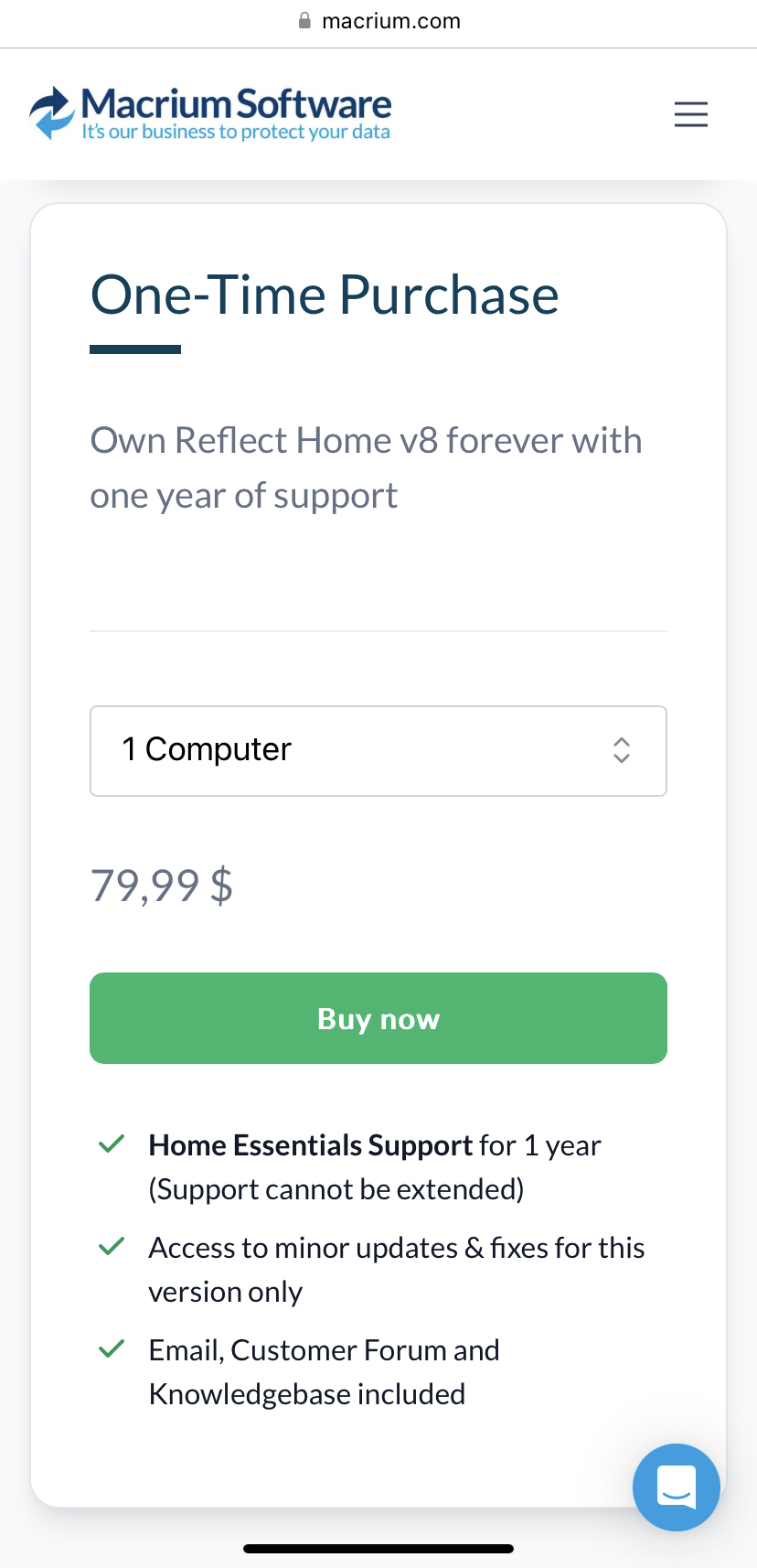The width and height of the screenshot is (757, 1568).
Task: Click checkmark beside Home Essentials Support
Action: (x=112, y=1144)
